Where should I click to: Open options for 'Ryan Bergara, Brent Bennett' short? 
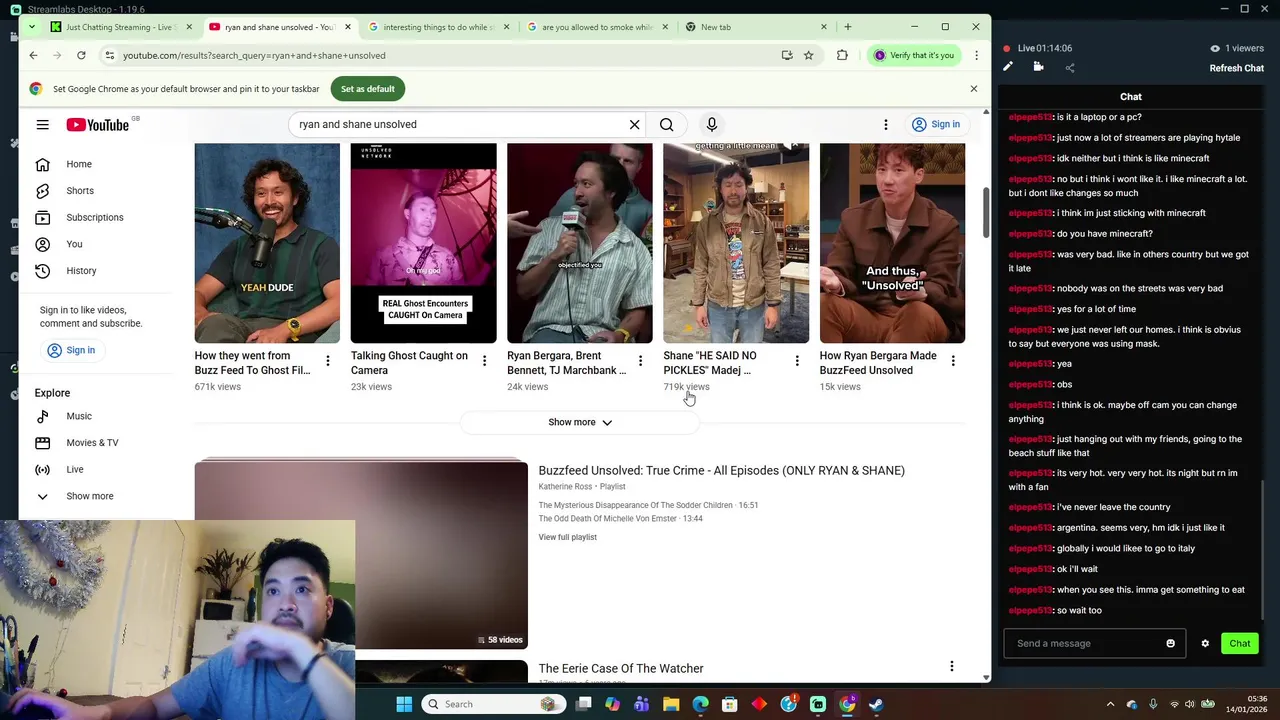tap(640, 361)
